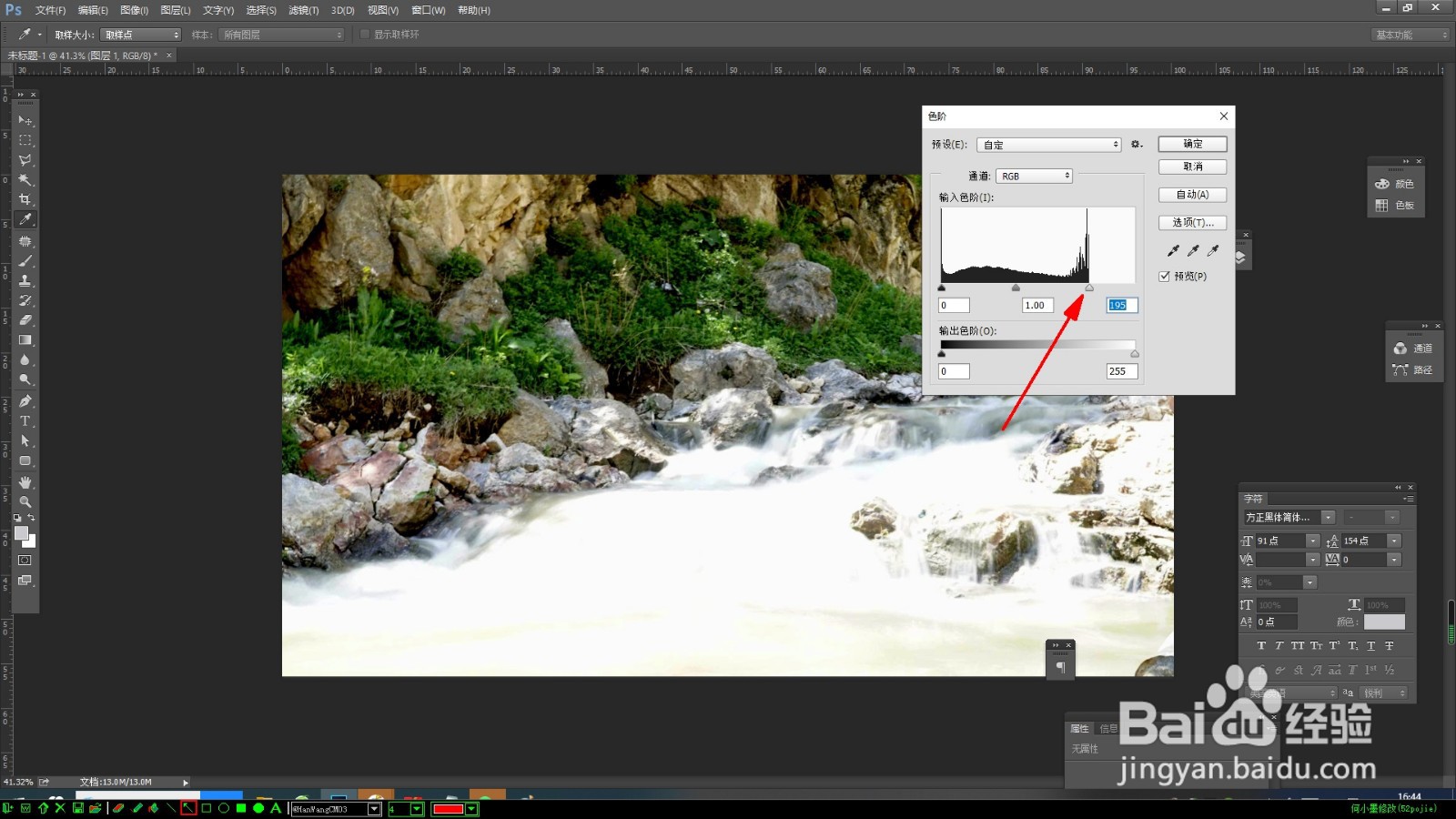Open the 预设 preset dropdown in Levels
Screen dimensions: 1456x819
click(x=1049, y=145)
